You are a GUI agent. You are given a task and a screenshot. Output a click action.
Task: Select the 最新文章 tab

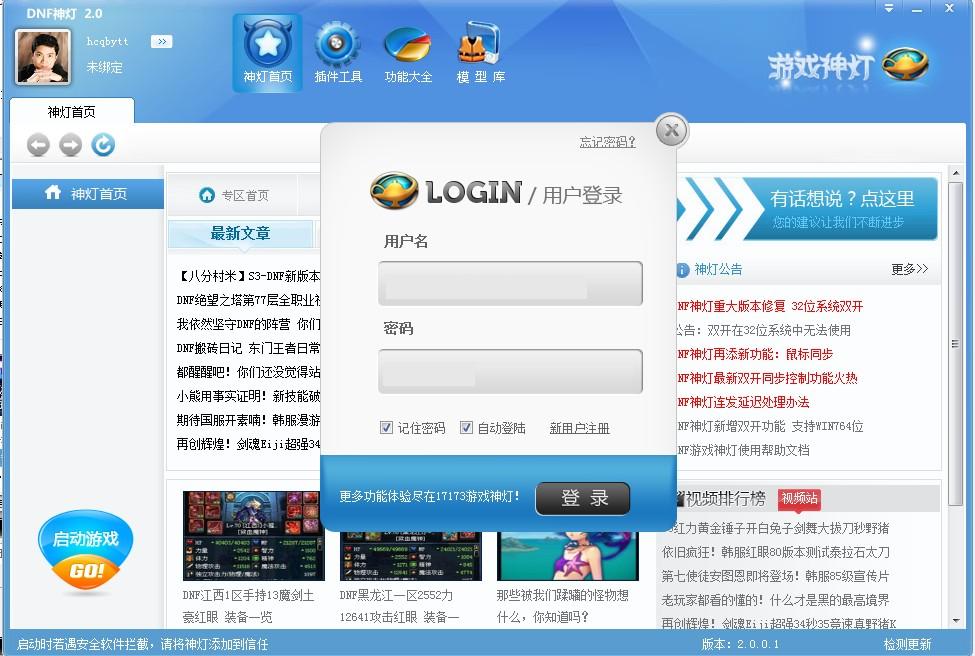(x=240, y=234)
